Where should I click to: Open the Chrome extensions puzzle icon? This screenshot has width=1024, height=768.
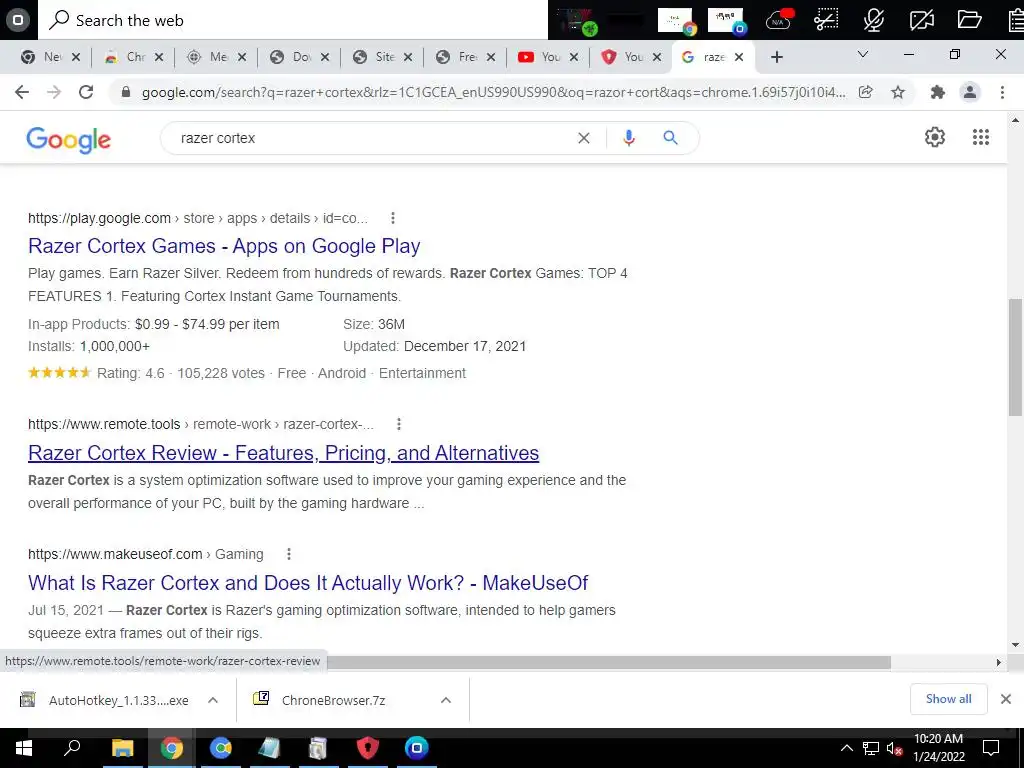(938, 92)
